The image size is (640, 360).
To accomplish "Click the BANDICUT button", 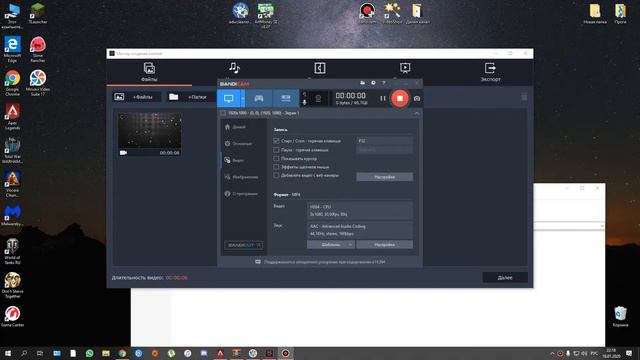I will (x=244, y=245).
